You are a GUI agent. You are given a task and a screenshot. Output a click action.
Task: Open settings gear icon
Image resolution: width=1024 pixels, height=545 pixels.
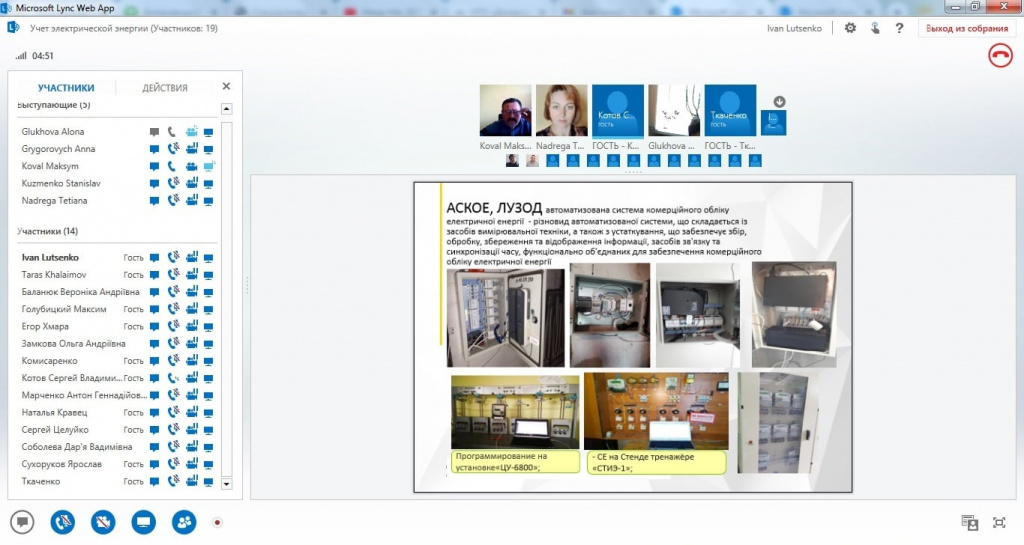pos(850,28)
